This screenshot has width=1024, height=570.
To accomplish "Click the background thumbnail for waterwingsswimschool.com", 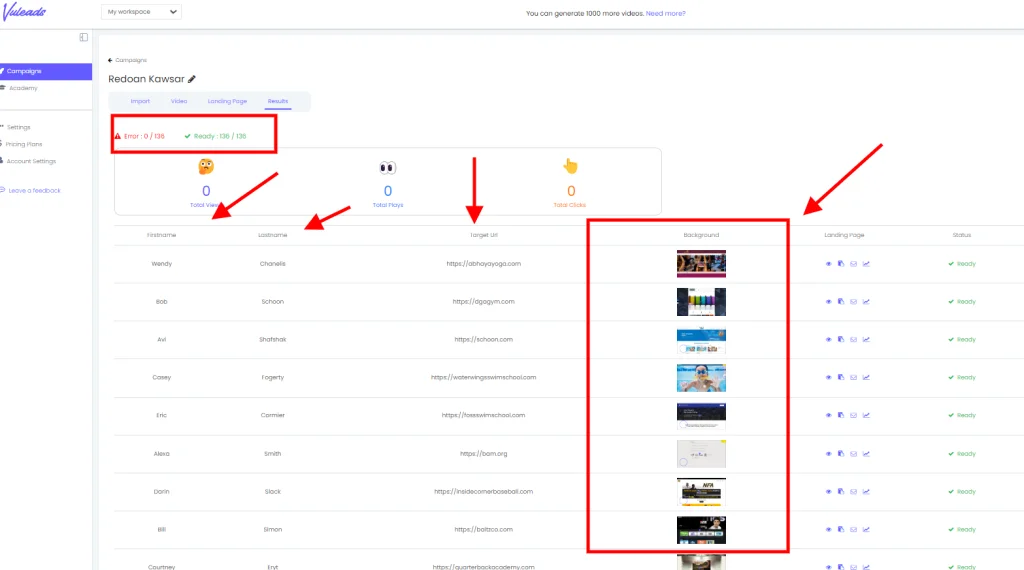I will (x=700, y=377).
